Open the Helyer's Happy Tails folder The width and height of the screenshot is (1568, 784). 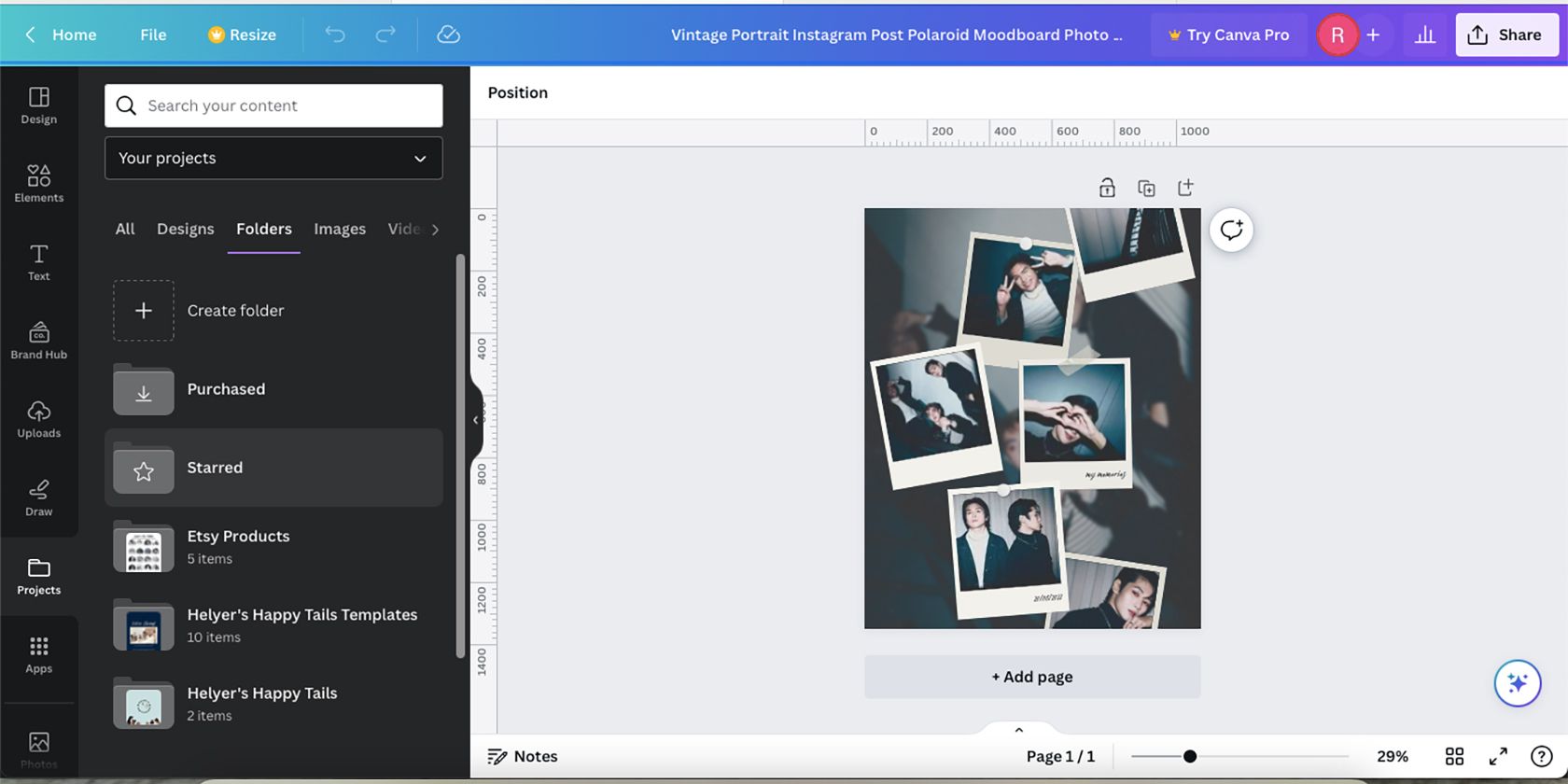click(x=273, y=704)
